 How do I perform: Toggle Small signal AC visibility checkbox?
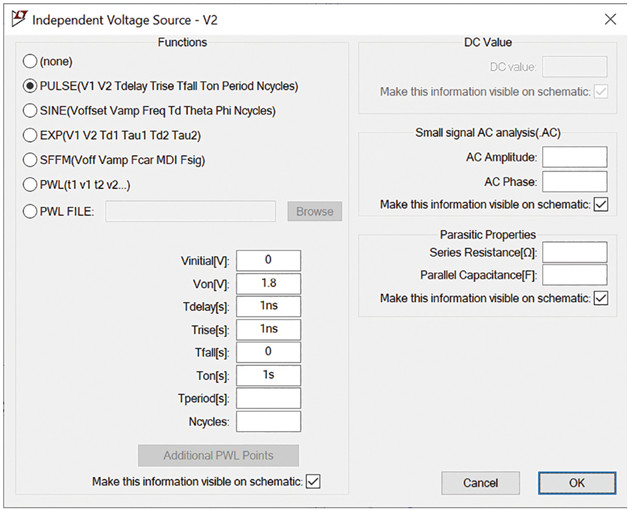[601, 204]
